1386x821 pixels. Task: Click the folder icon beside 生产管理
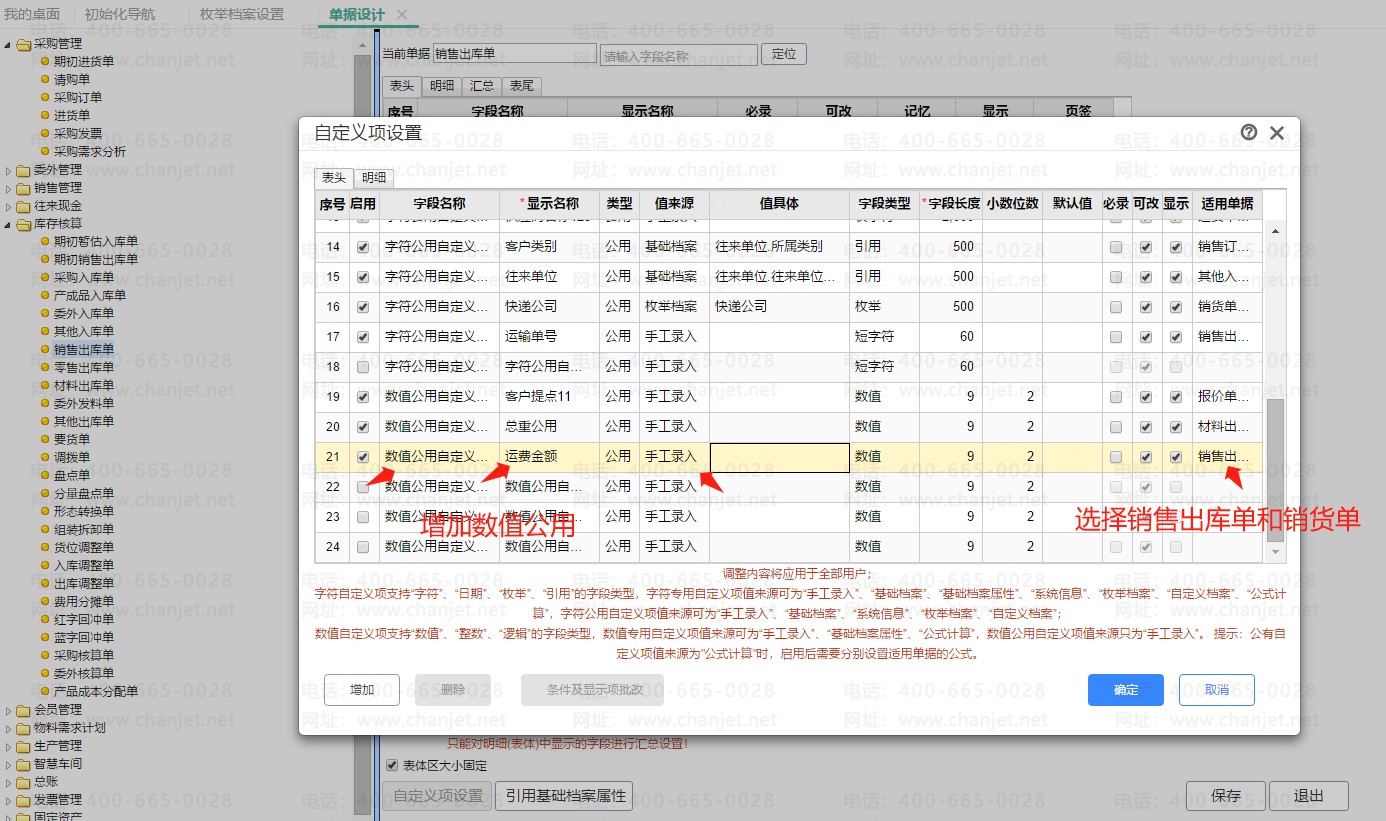[x=23, y=746]
